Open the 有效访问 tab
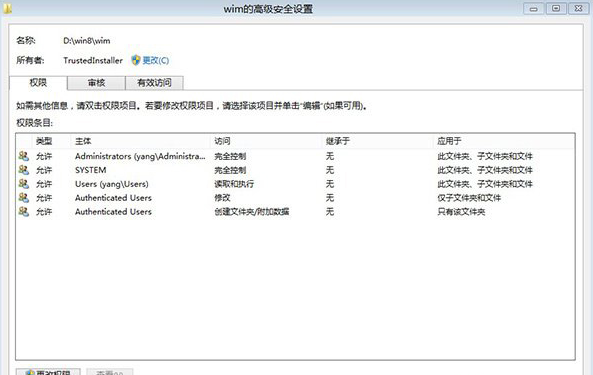Viewport: 593px width, 375px height. pyautogui.click(x=154, y=83)
